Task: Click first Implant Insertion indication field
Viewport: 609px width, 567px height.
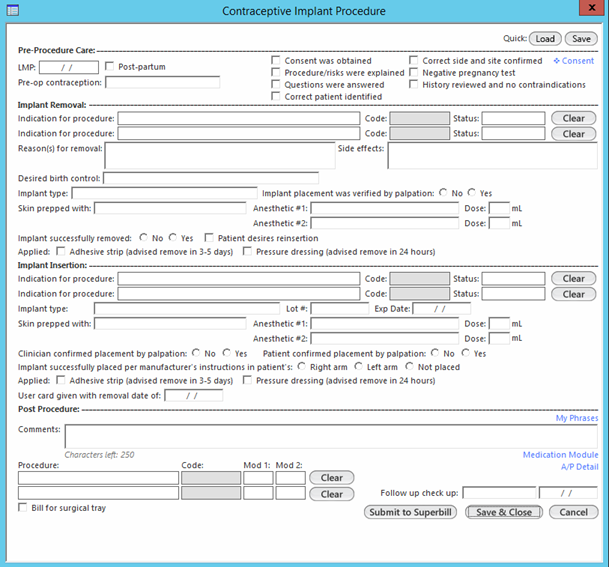Action: pos(239,279)
